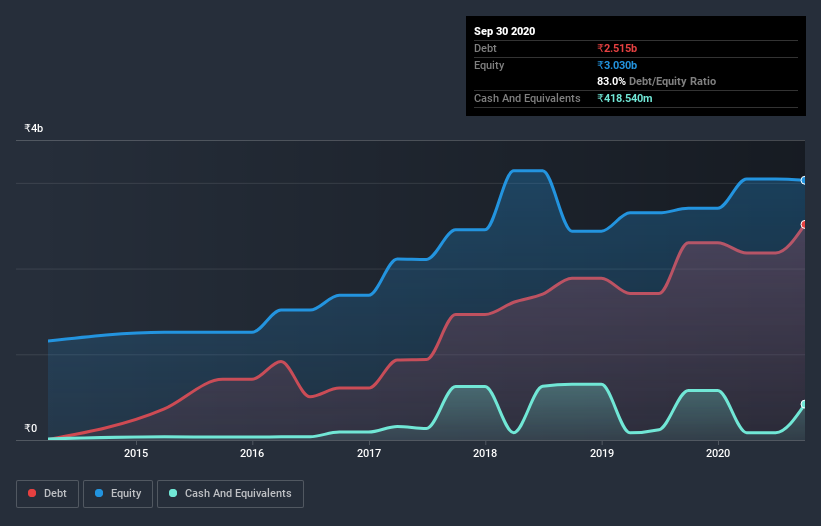Image resolution: width=821 pixels, height=526 pixels.
Task: Click the 2019 x-axis label
Action: coord(602,453)
